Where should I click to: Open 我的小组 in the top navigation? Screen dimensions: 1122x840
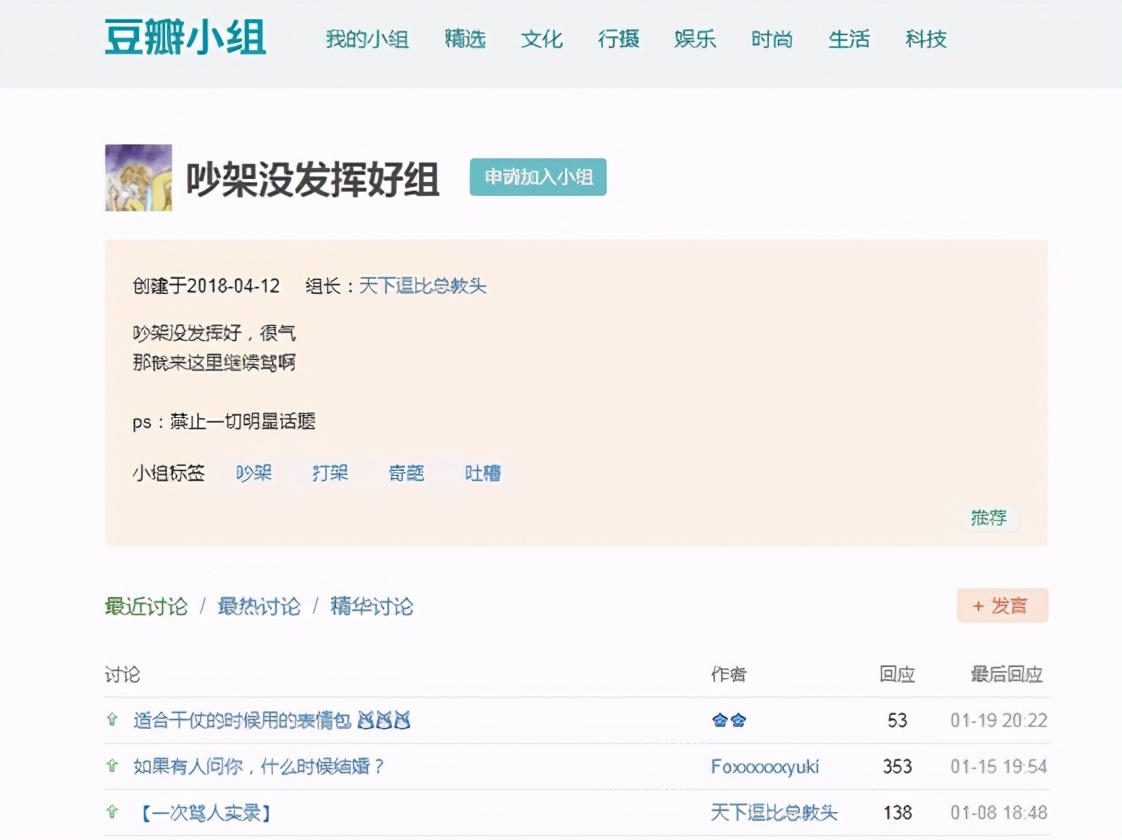pos(367,40)
